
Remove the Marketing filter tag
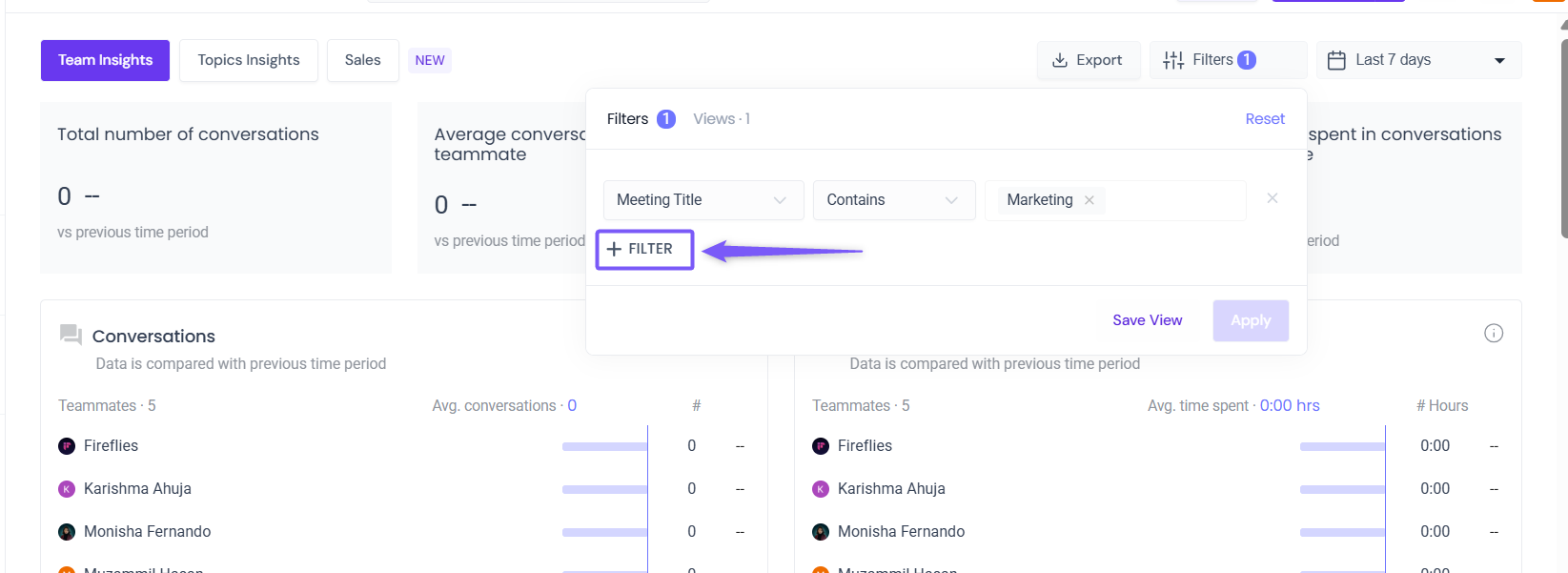1089,200
